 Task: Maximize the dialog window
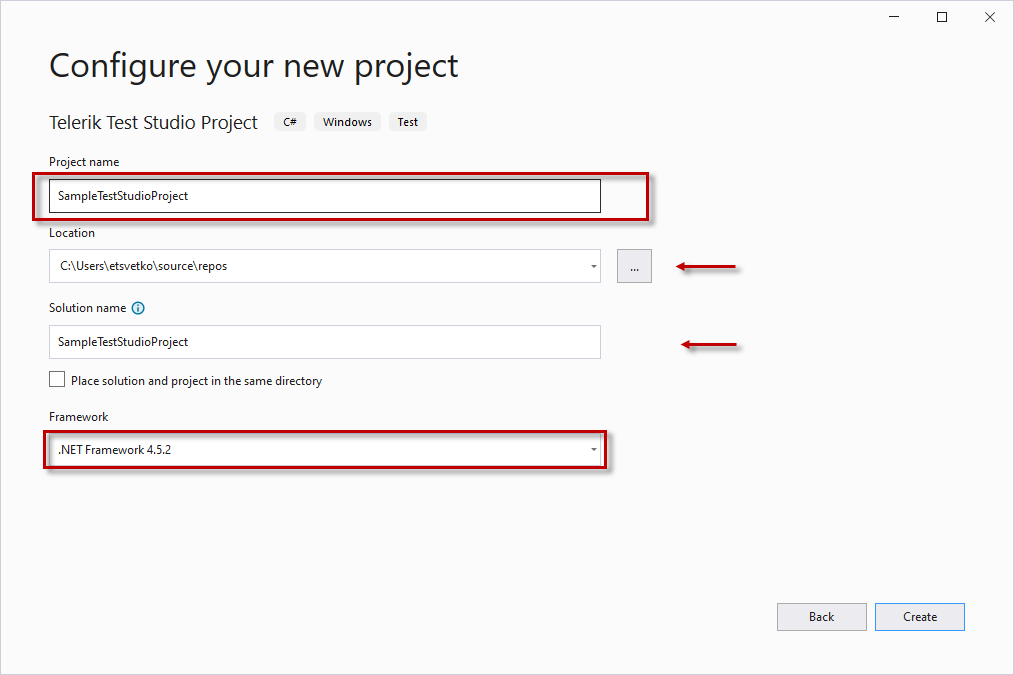tap(942, 17)
